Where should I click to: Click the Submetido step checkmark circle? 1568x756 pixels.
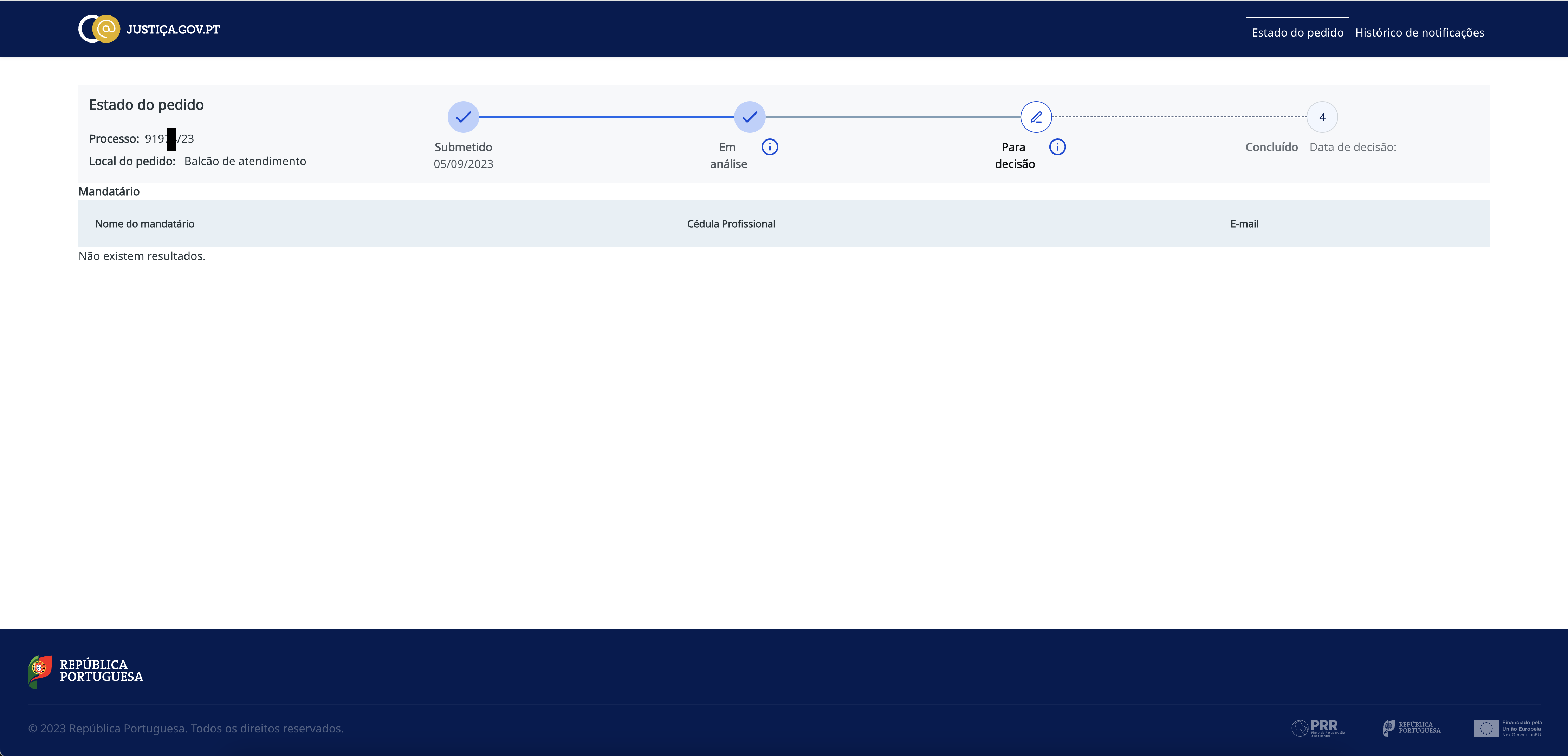(463, 117)
